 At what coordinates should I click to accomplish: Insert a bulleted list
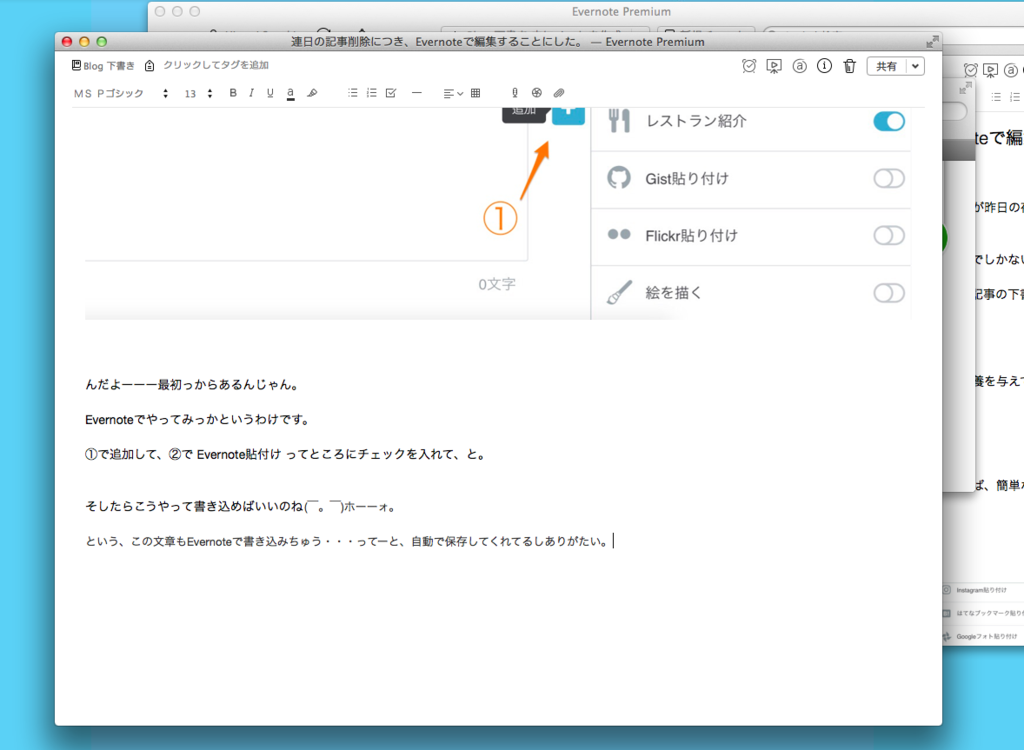tap(353, 93)
